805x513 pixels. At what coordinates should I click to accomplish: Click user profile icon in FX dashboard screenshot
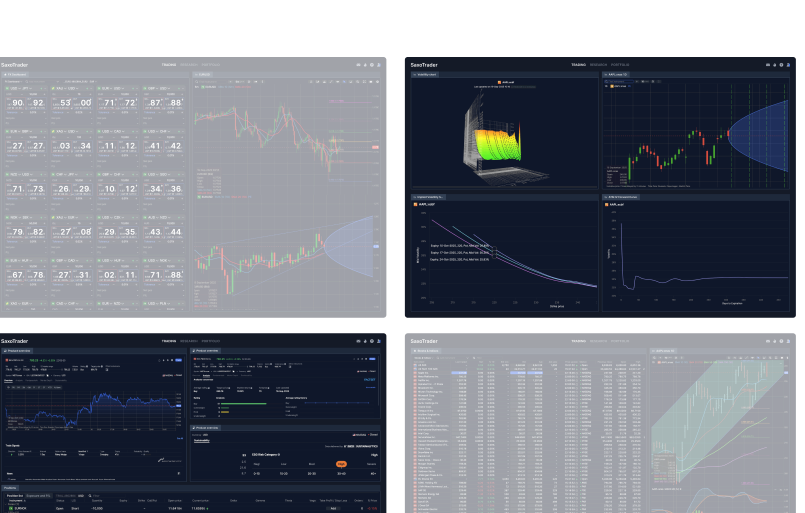(379, 65)
